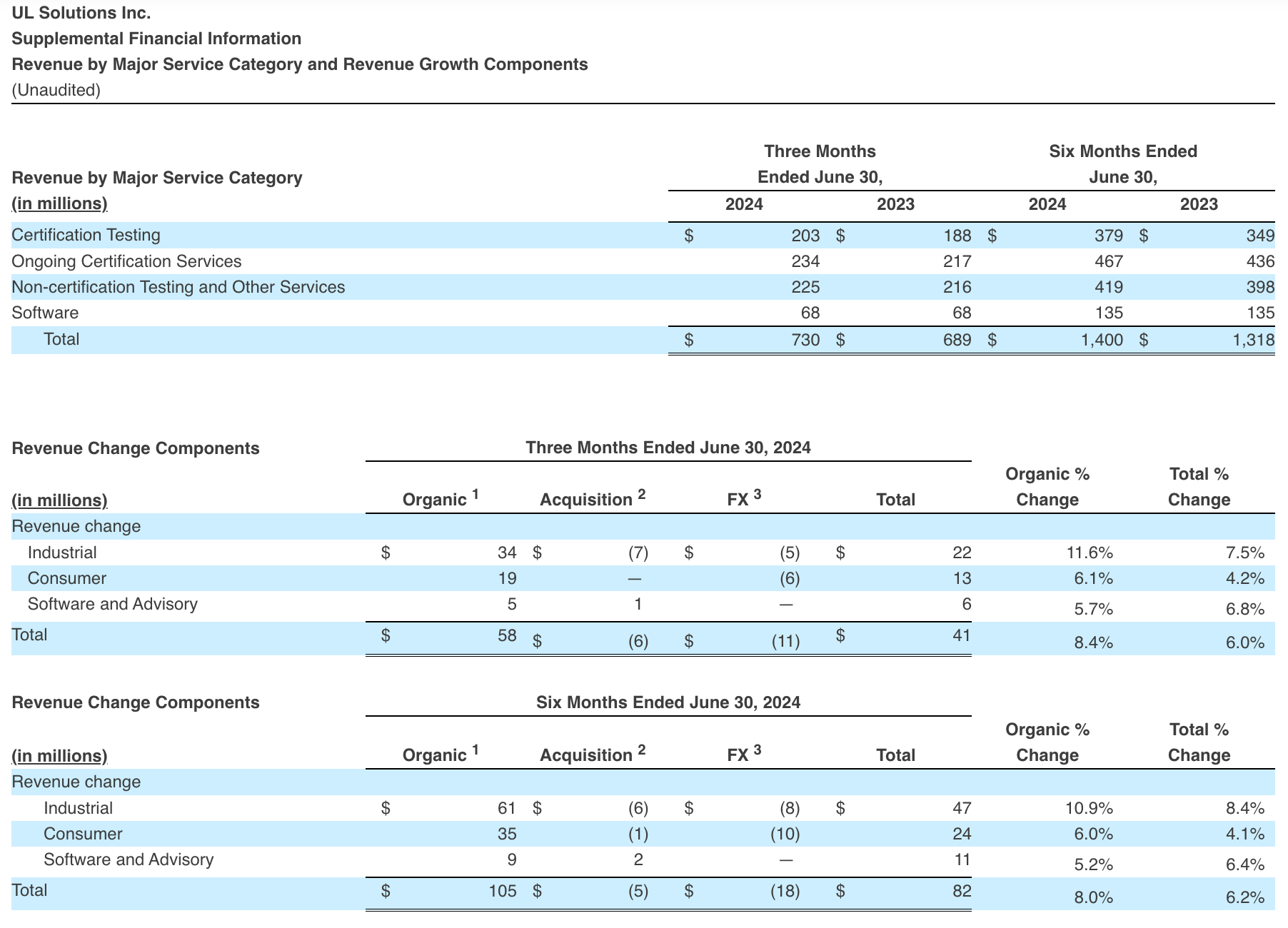Select the 8.4% total organic change
This screenshot has width=1288, height=928.
(1094, 642)
